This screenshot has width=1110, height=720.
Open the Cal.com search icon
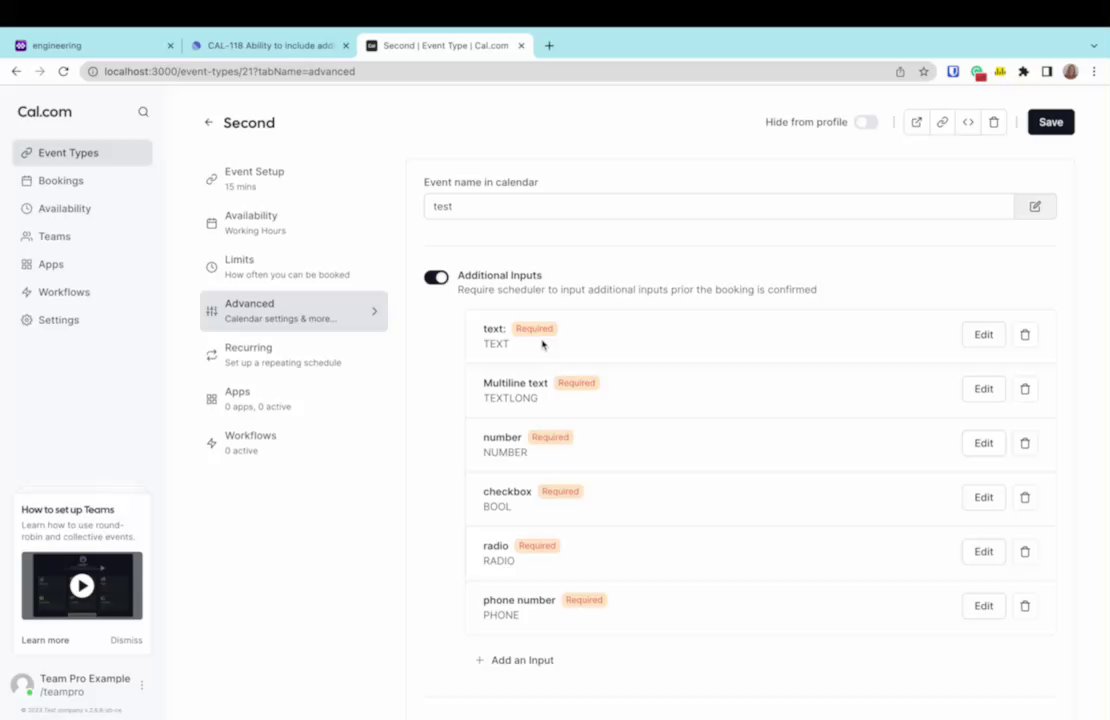[143, 112]
